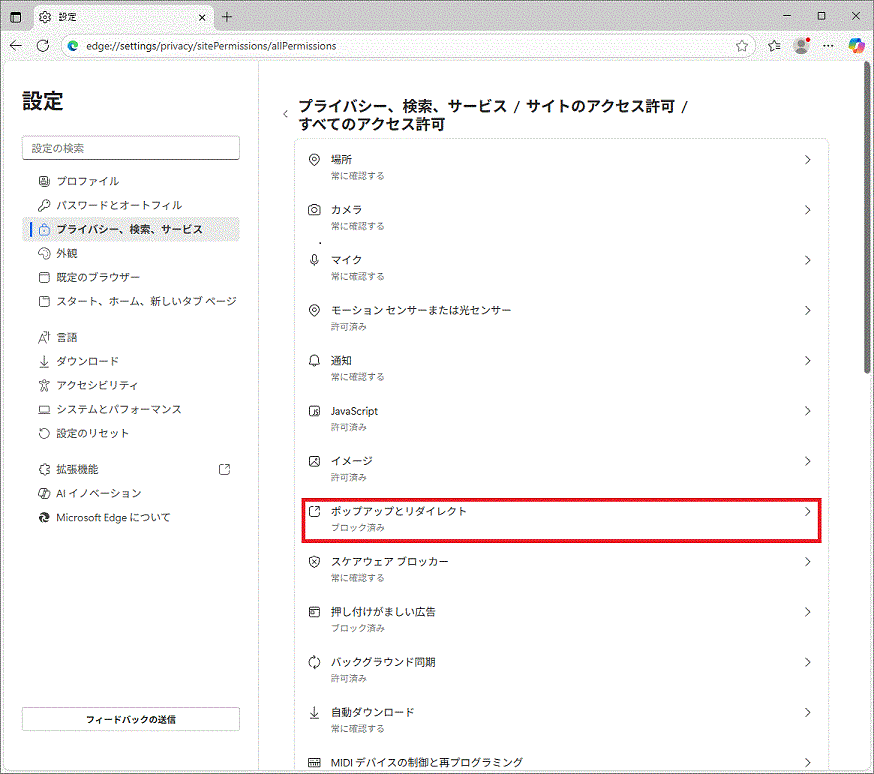The height and width of the screenshot is (774, 874).
Task: Open the favorites list icon
Action: pos(774,46)
